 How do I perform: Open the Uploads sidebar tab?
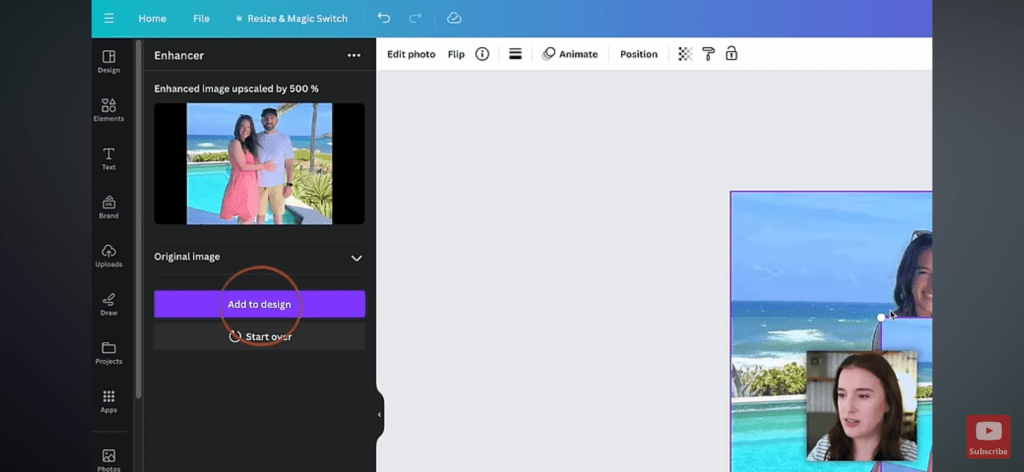(109, 255)
